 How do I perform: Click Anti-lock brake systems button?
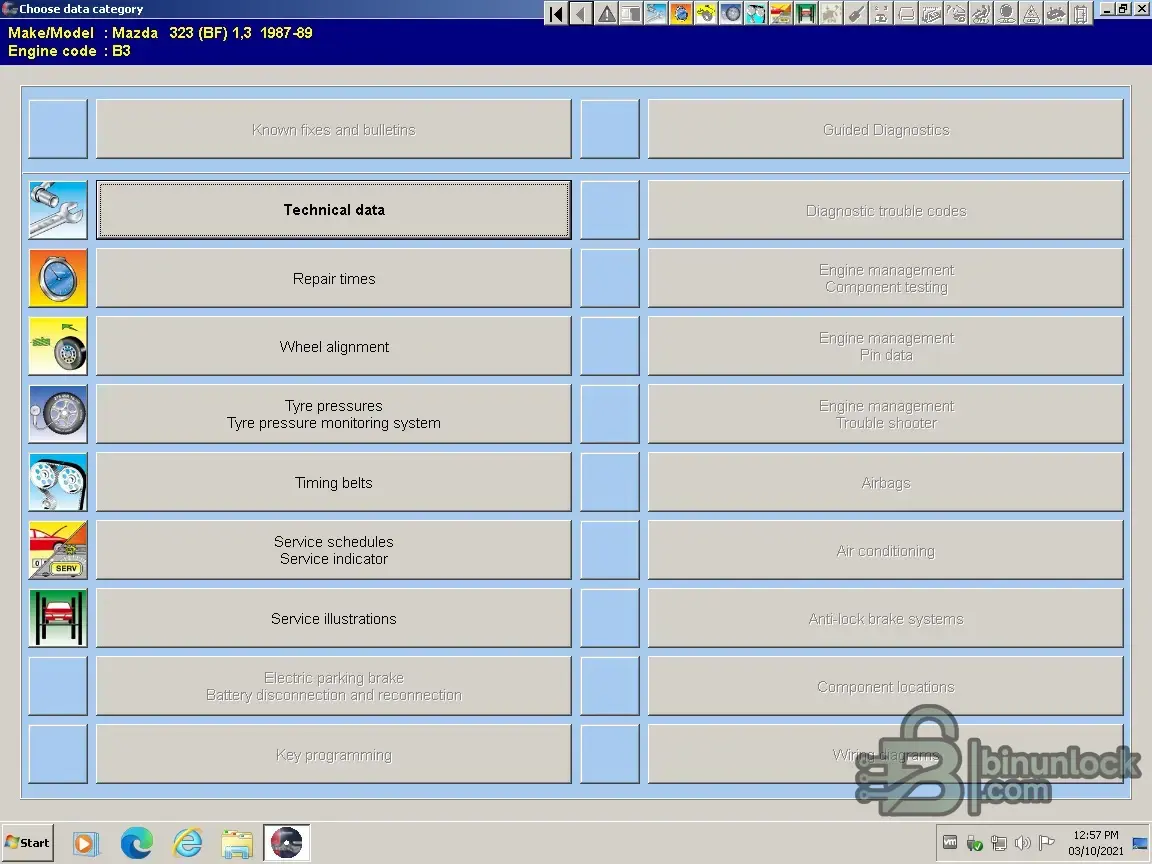pyautogui.click(x=885, y=618)
